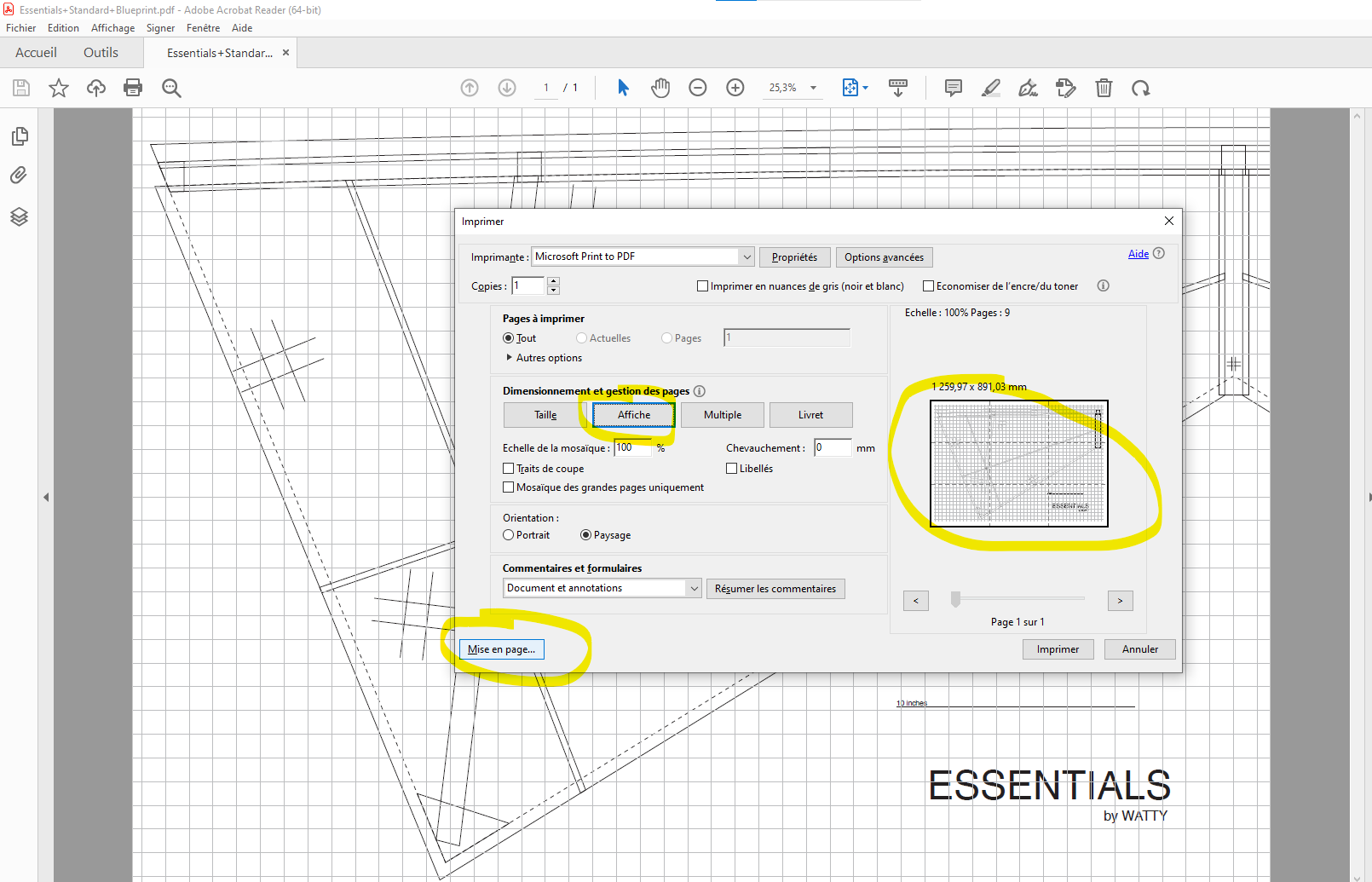Click the sign document pen icon

[x=1029, y=88]
